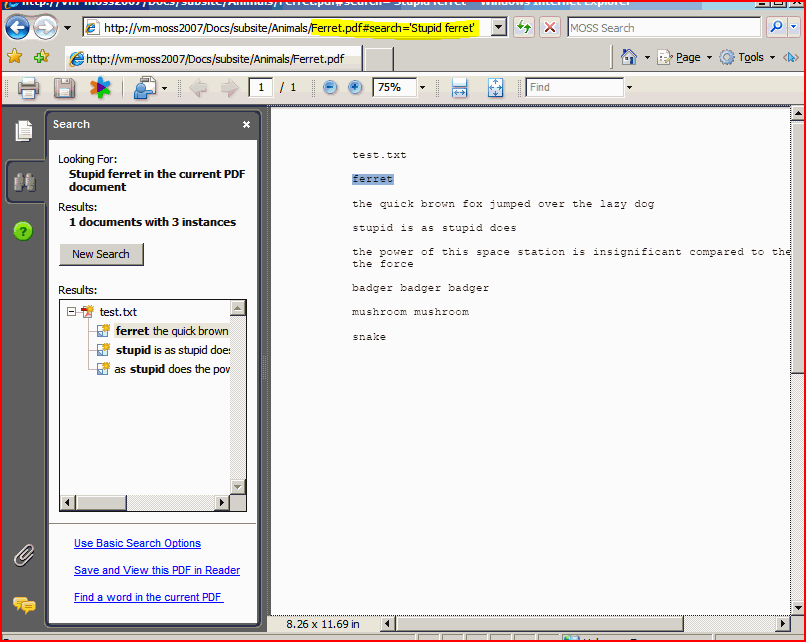The width and height of the screenshot is (806, 642).
Task: Open the 75% zoom level dropdown
Action: pos(422,88)
